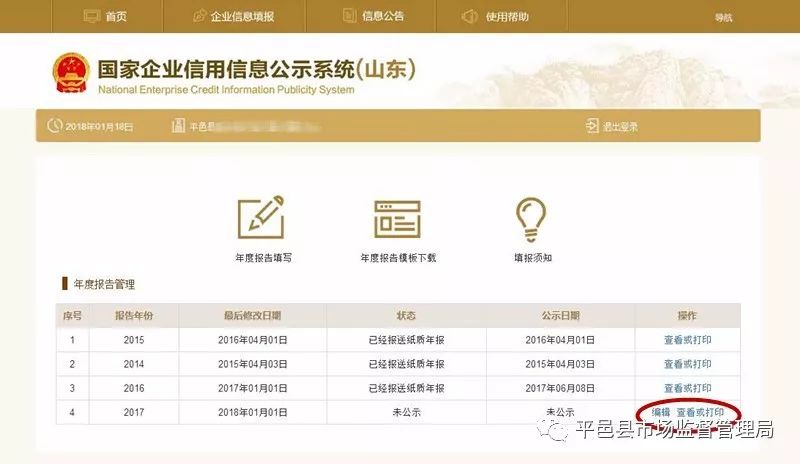Click the 年度报告模板下载 template icon
Viewport: 800px width, 464px height.
(x=397, y=219)
